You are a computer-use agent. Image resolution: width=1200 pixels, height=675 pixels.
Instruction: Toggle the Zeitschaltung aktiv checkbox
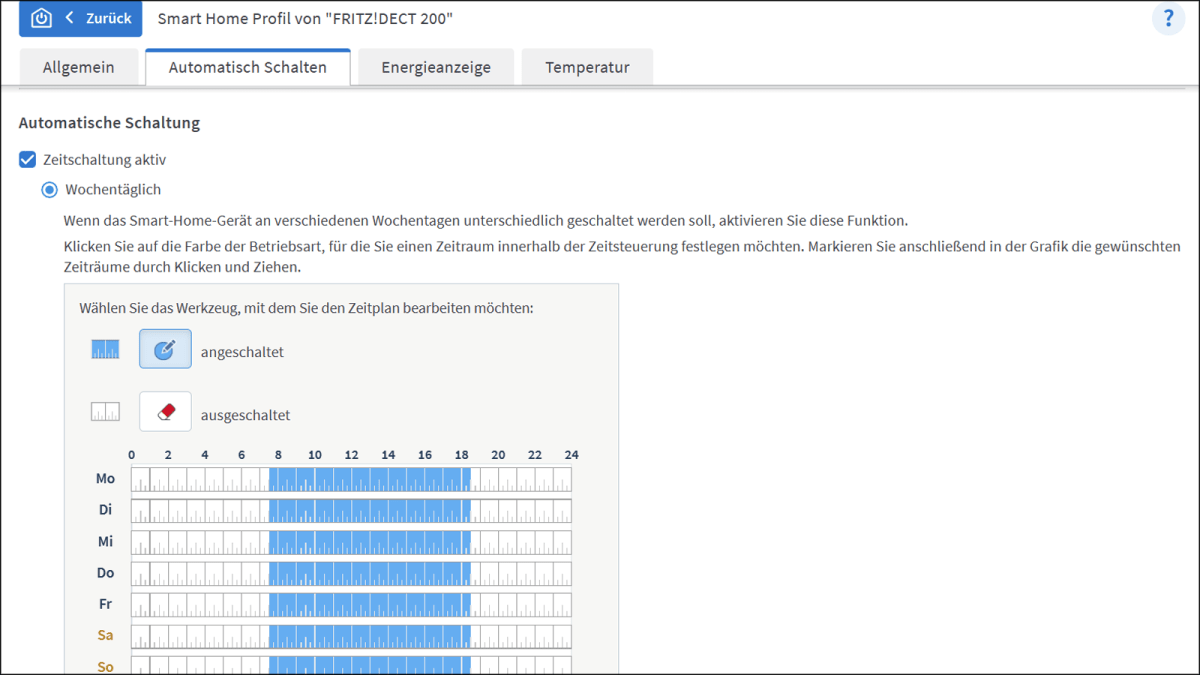[28, 159]
